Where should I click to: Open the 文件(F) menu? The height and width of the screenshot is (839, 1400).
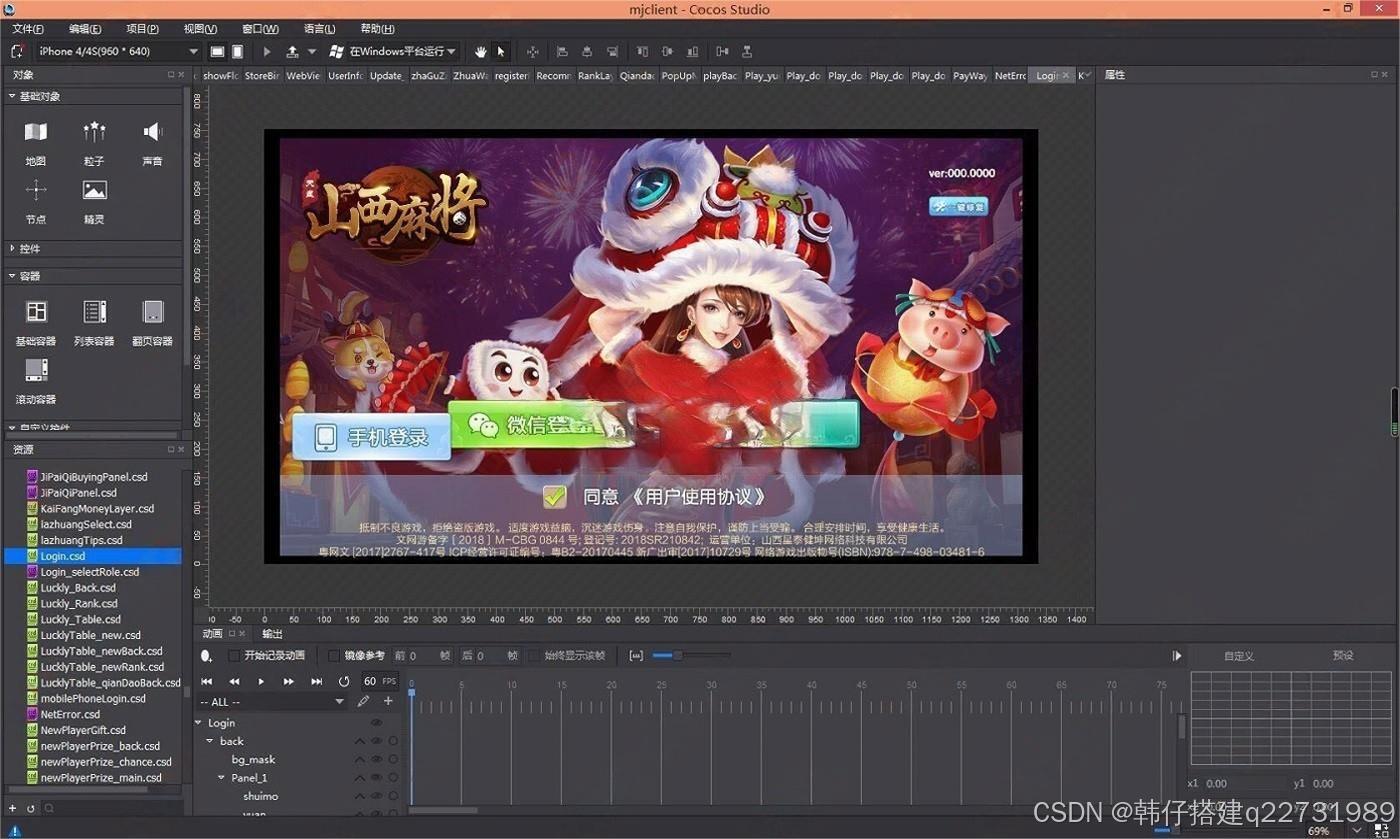tap(28, 29)
